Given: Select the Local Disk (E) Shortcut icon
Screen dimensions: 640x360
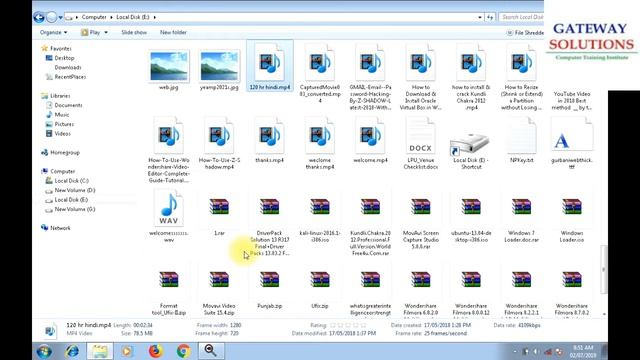Looking at the screenshot, I should tap(469, 144).
